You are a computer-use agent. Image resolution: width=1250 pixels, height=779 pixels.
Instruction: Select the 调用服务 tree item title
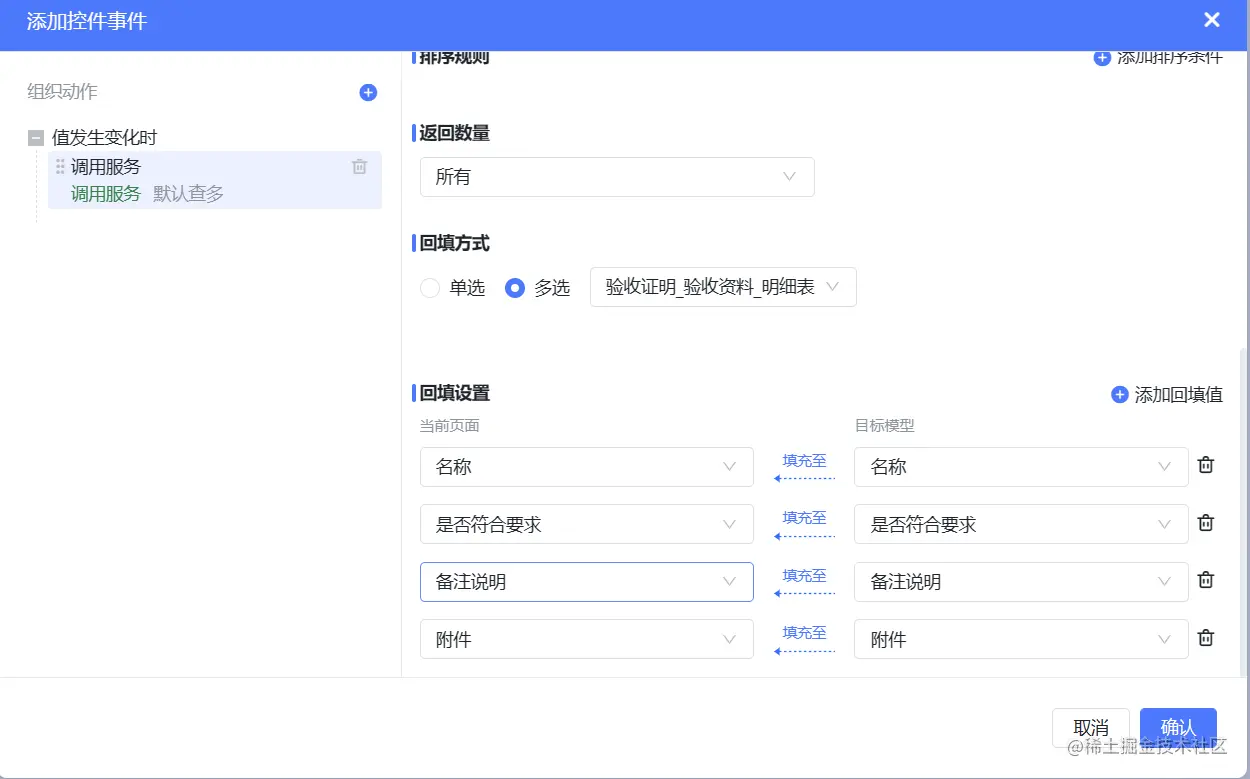(x=106, y=167)
